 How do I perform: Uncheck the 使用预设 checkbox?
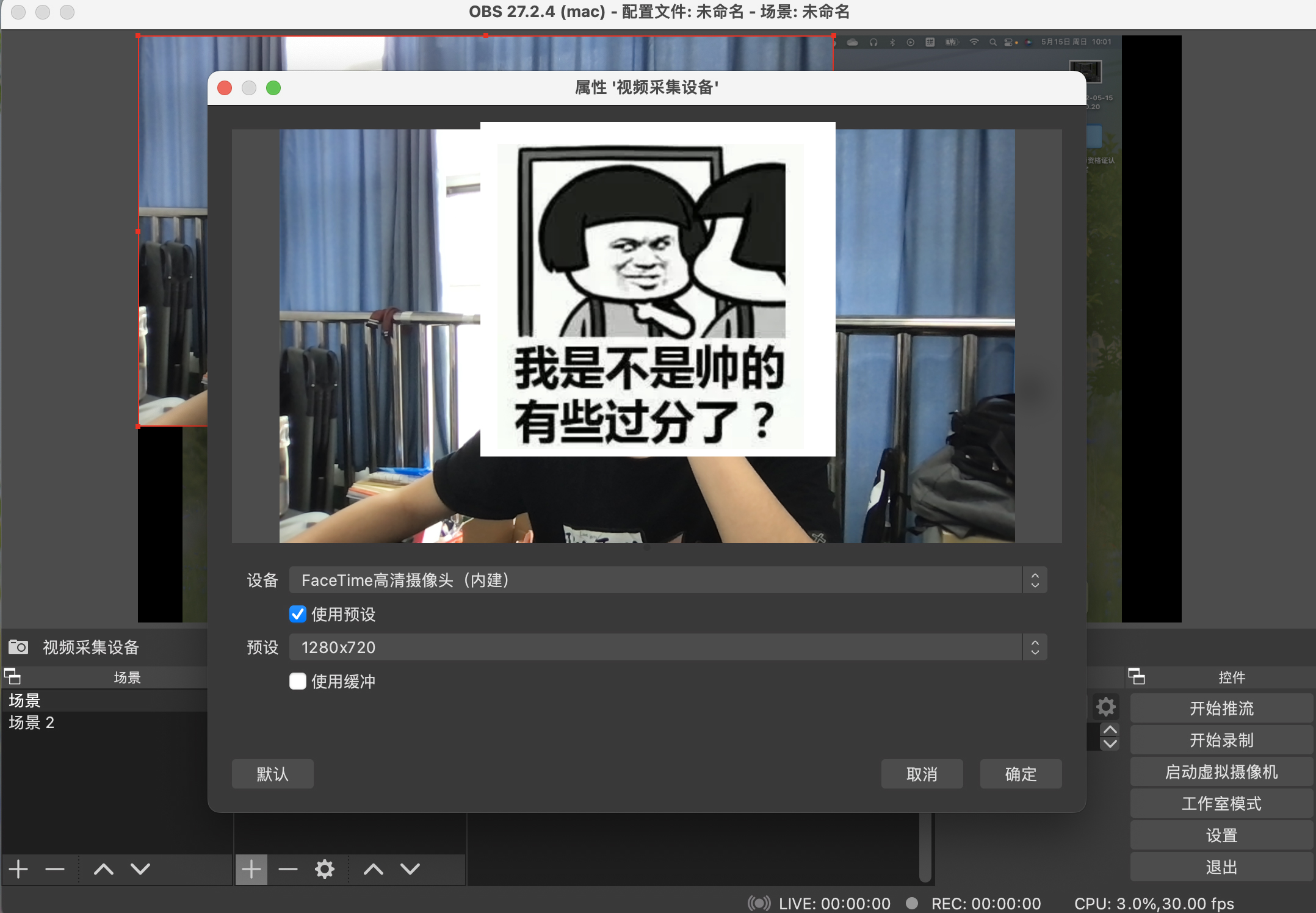pos(298,614)
